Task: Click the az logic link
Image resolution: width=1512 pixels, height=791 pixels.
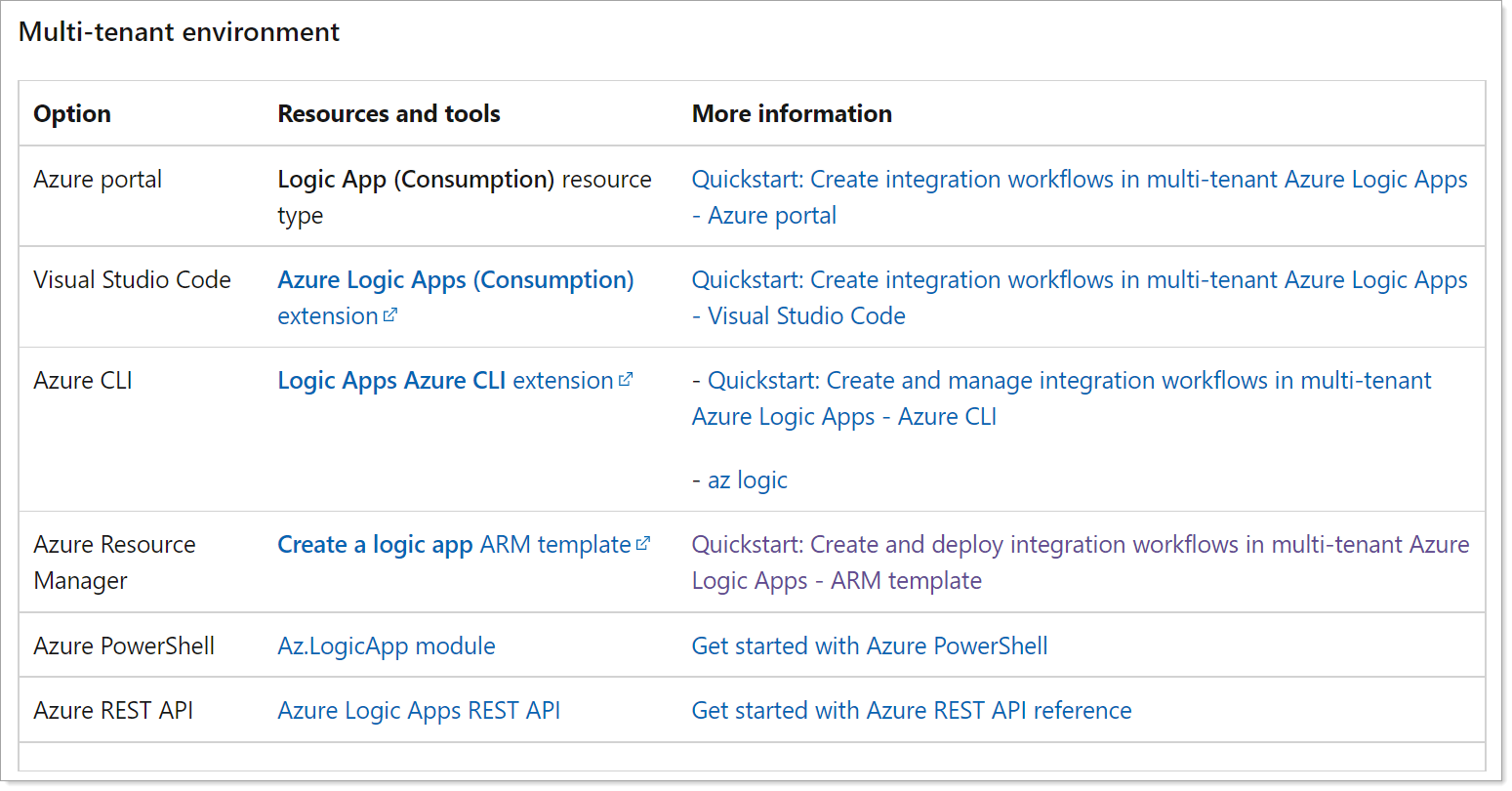Action: [x=748, y=480]
